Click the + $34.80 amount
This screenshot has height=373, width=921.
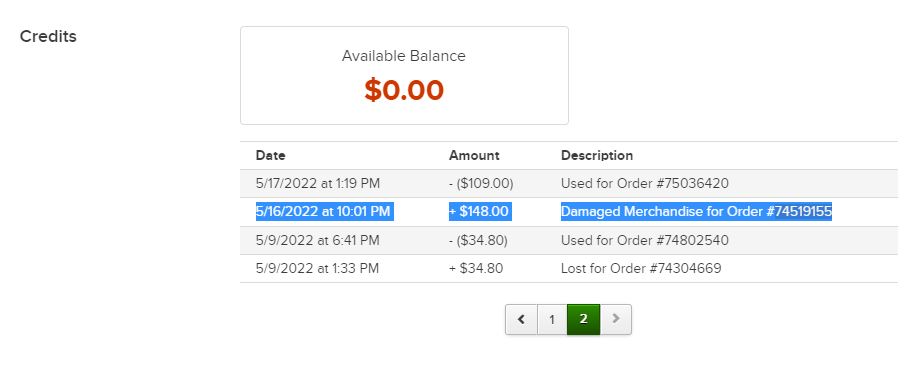click(476, 268)
